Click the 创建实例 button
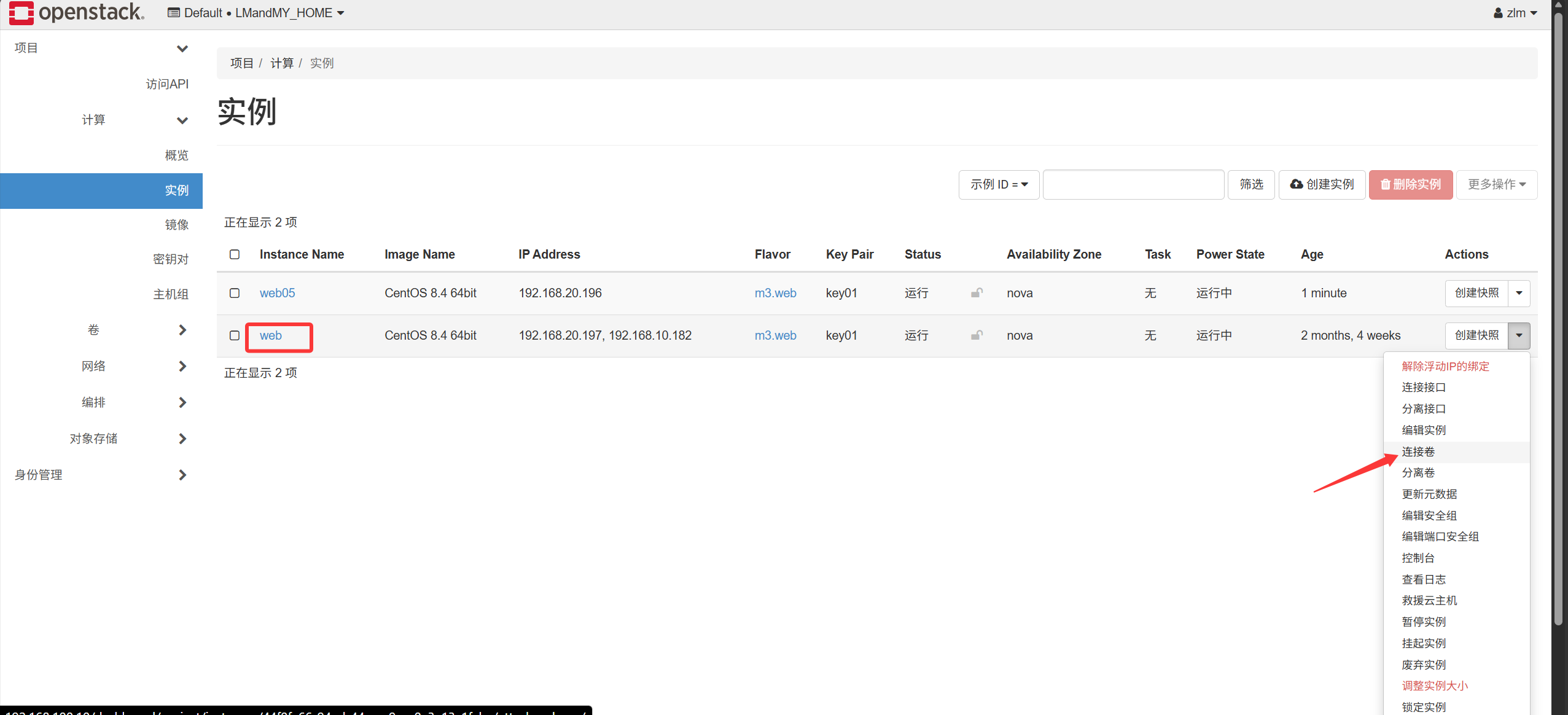 1322,184
